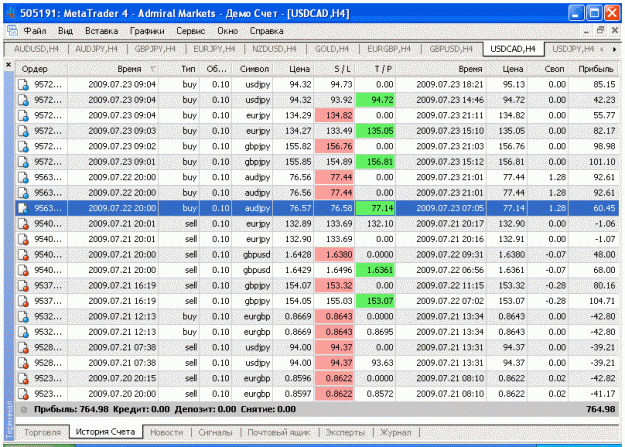
Task: Sort by the first Время column header
Action: pos(113,69)
